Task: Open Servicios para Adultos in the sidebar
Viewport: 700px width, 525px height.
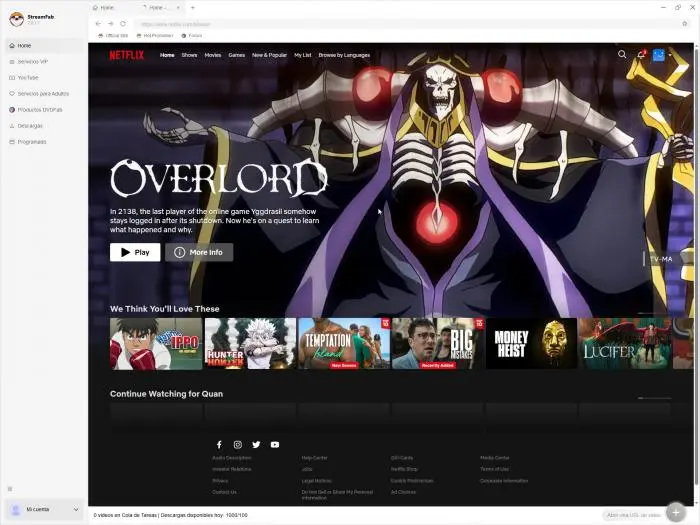Action: pos(45,94)
